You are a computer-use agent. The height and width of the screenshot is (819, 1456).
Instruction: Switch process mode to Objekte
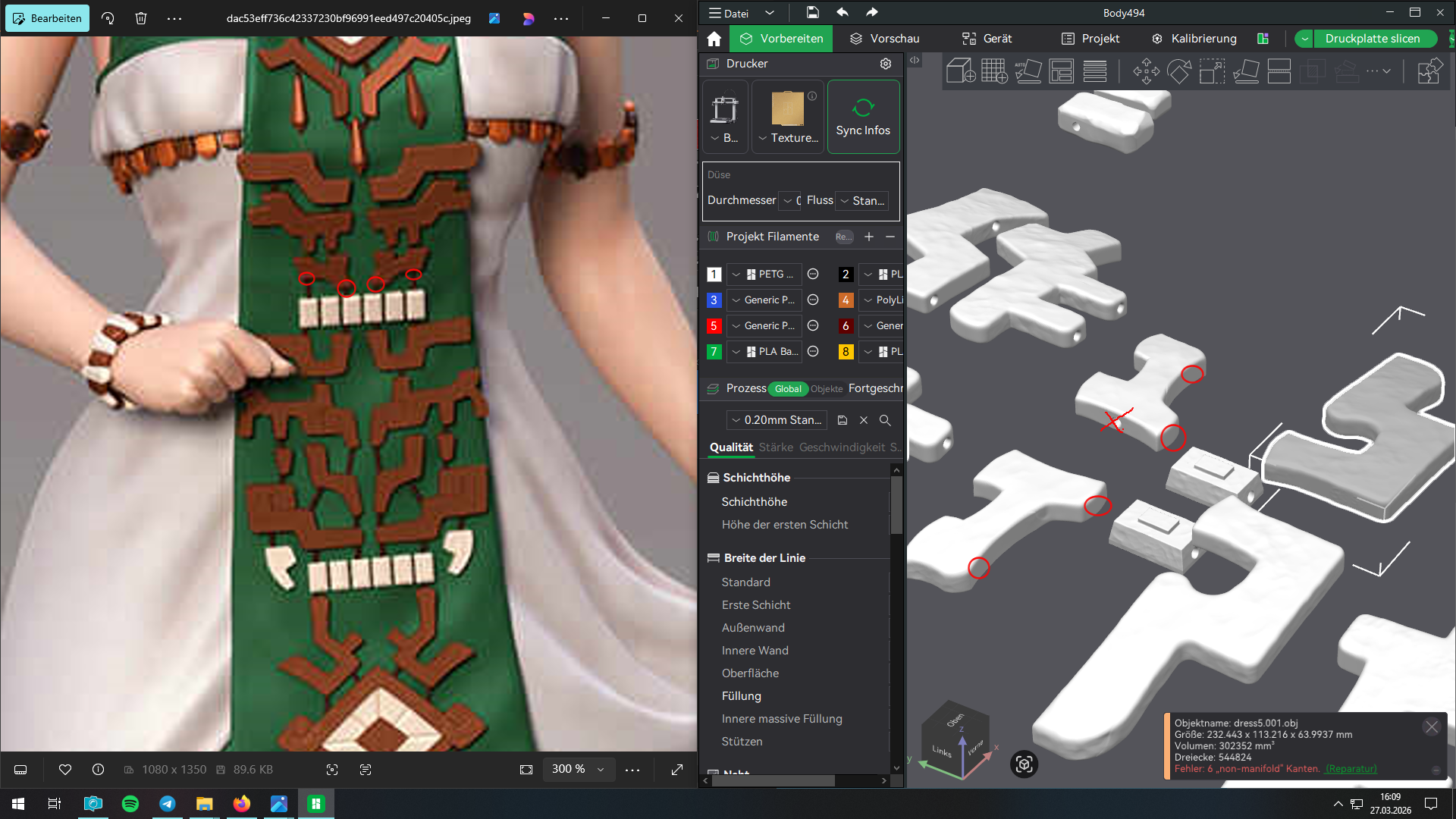point(827,389)
